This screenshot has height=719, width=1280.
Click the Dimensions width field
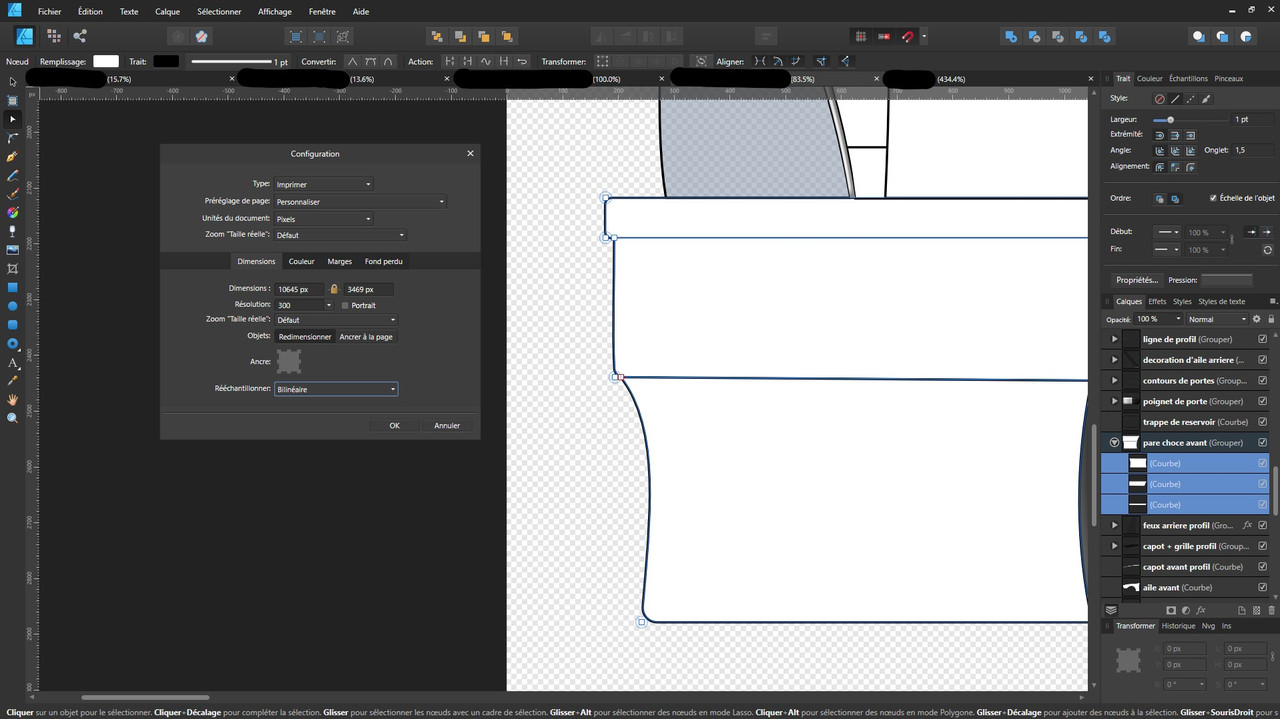[x=299, y=289]
